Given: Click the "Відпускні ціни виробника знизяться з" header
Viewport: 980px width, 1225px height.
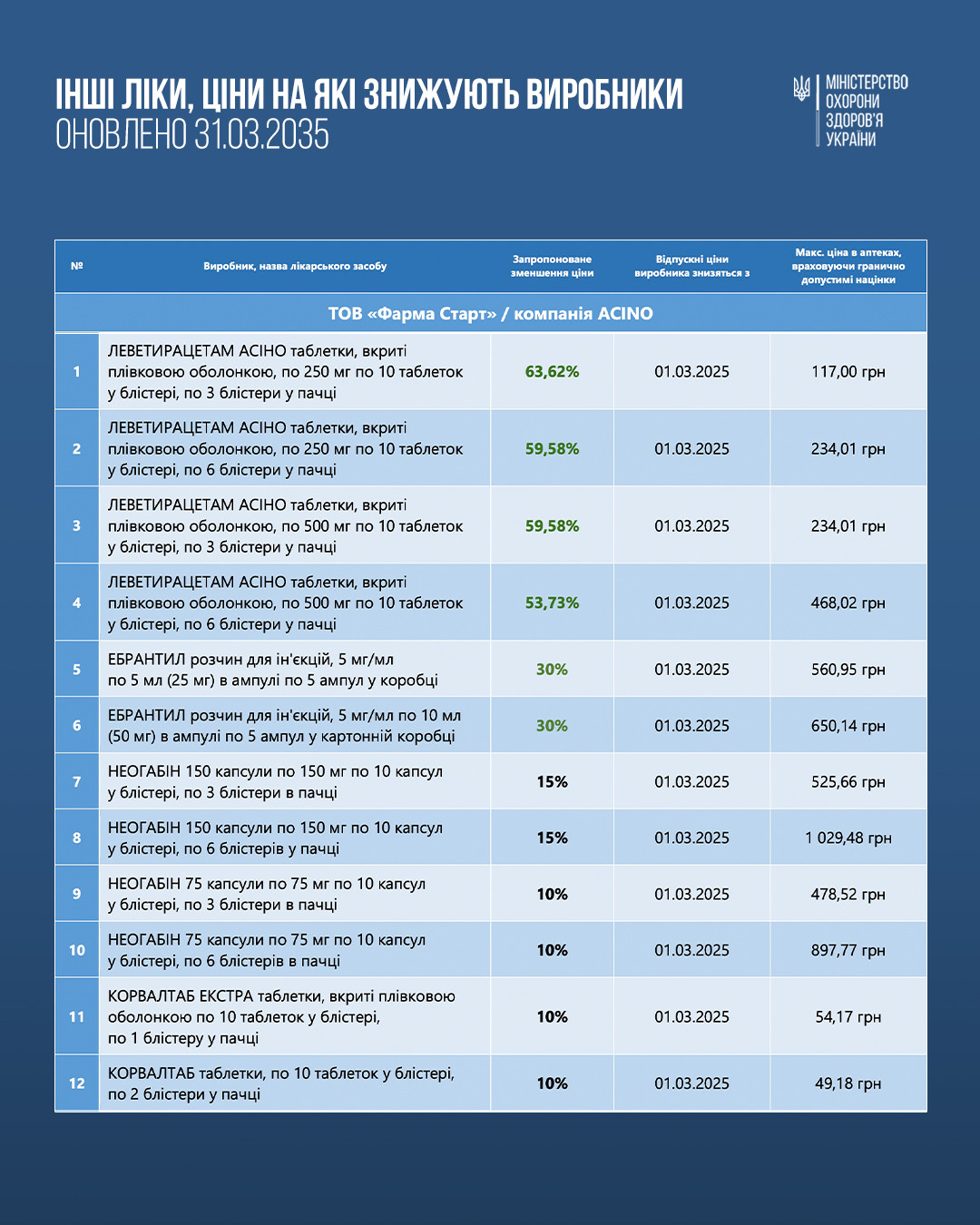Looking at the screenshot, I should 692,266.
